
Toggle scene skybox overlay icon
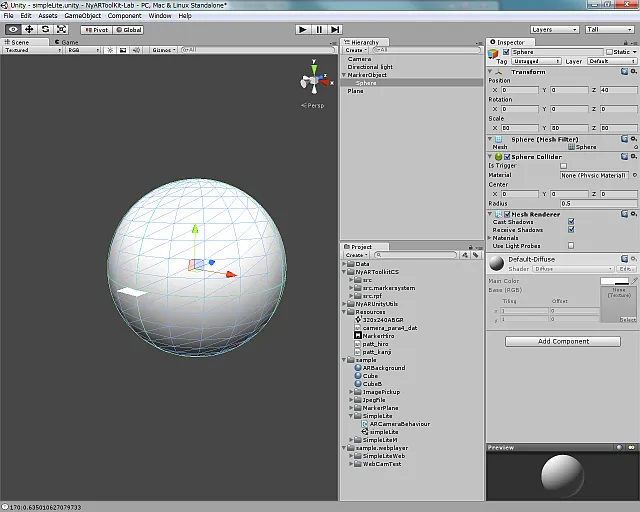[123, 50]
